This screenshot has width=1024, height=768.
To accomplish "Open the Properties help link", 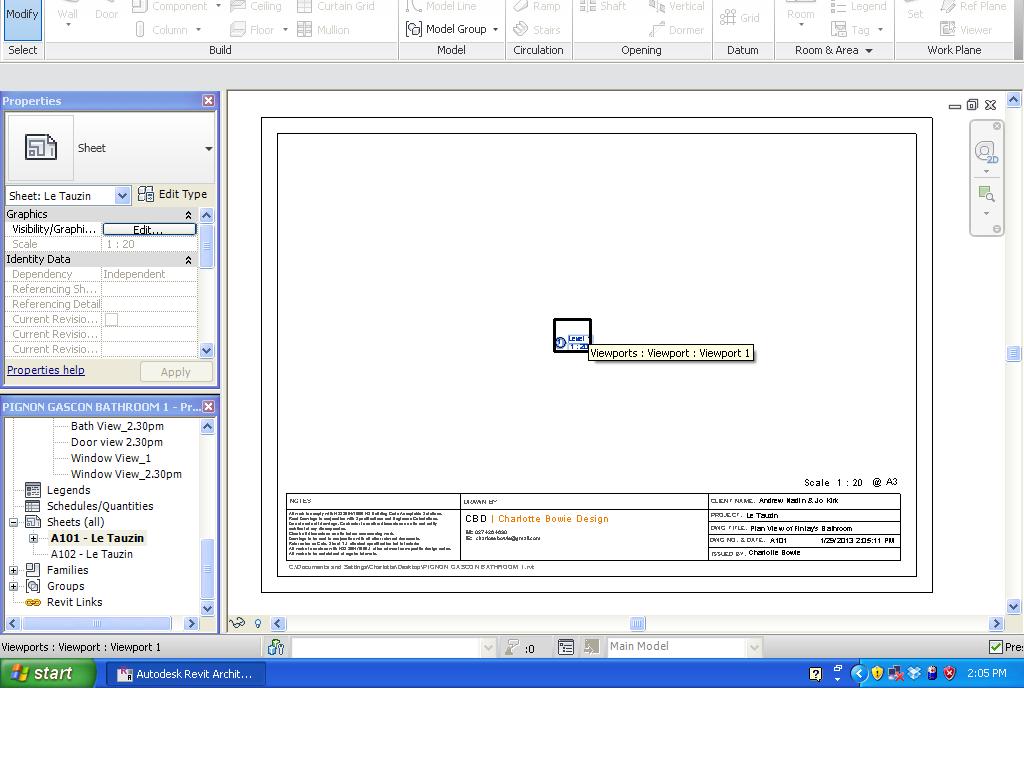I will pos(46,370).
